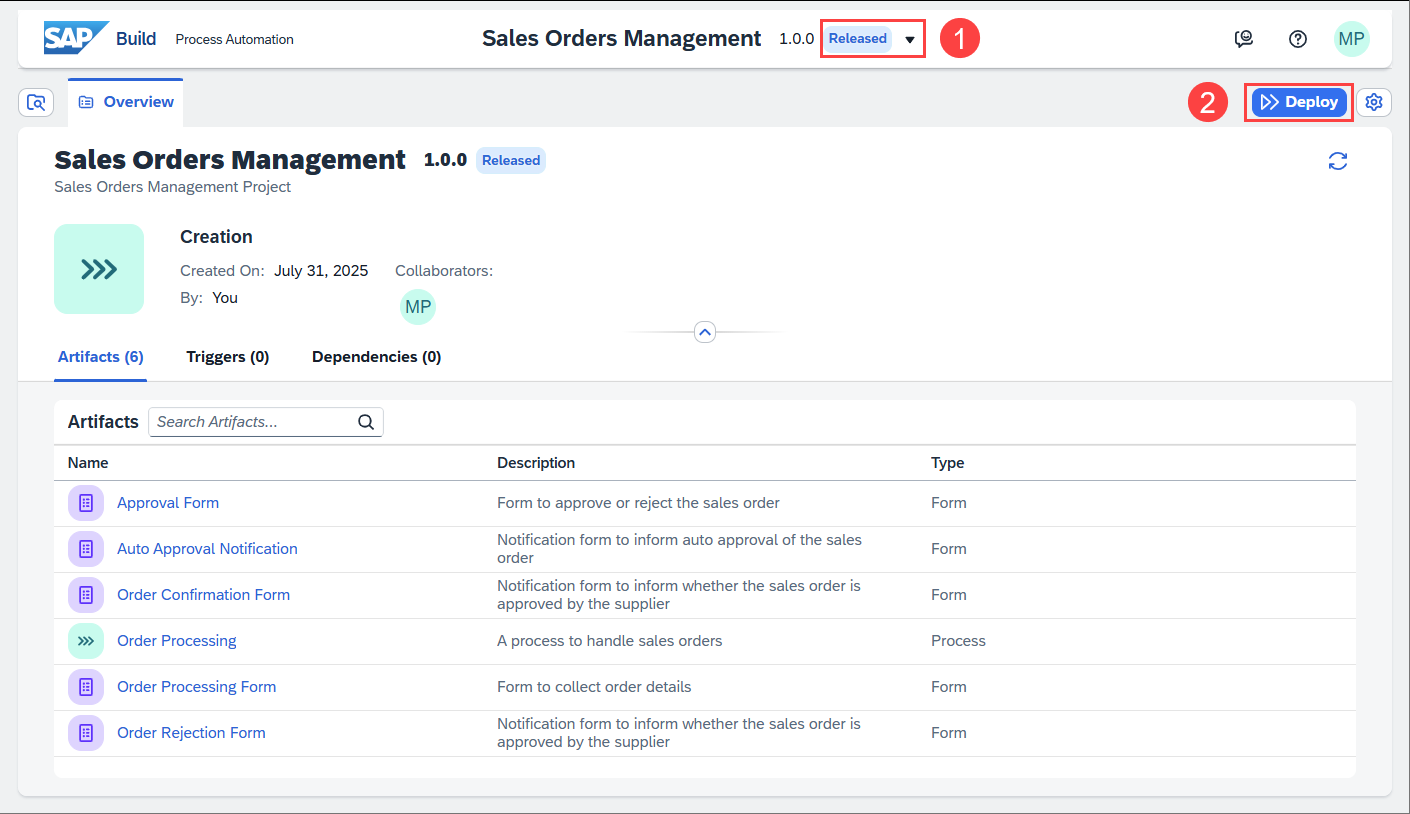The image size is (1410, 814).
Task: Click the description 'A process to handle sales orders'
Action: point(610,641)
